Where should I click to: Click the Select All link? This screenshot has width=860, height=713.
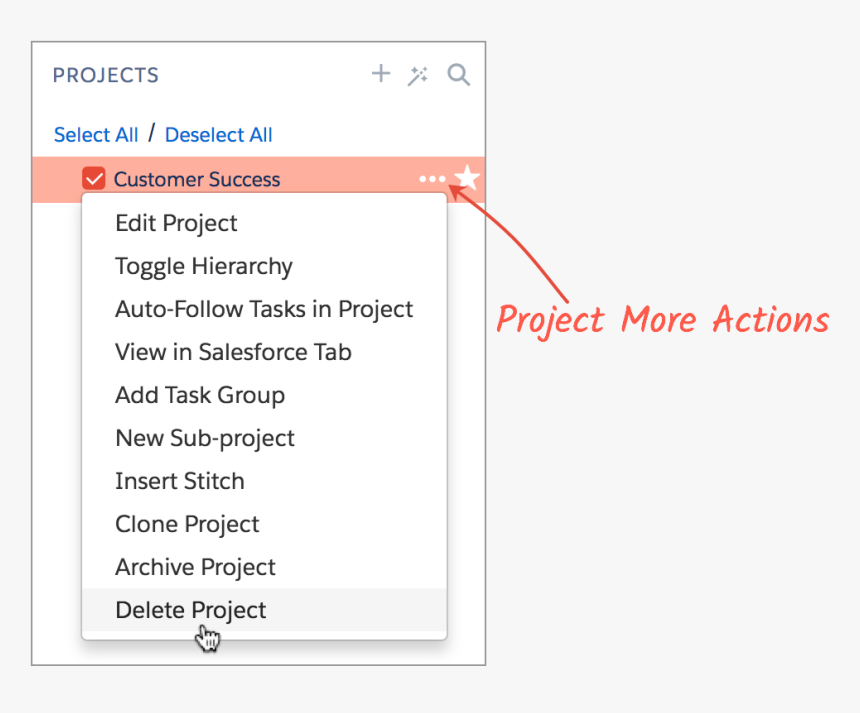(96, 135)
